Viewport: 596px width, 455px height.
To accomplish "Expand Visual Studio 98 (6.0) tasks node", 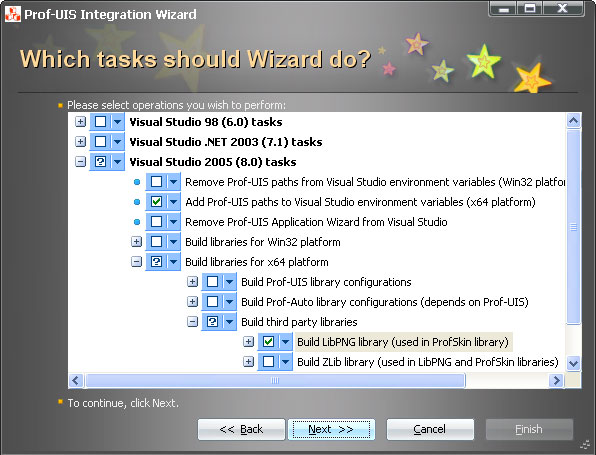I will pos(80,122).
